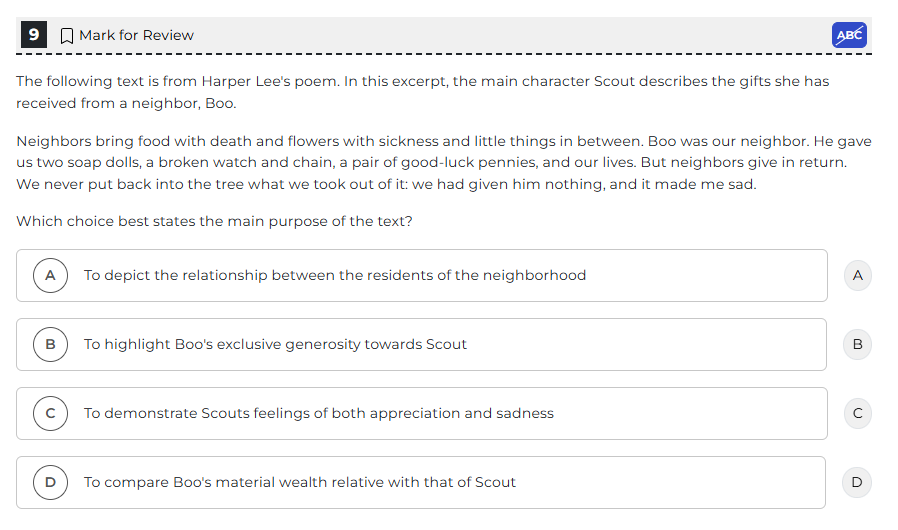Pick the letter D answer circle

50,482
